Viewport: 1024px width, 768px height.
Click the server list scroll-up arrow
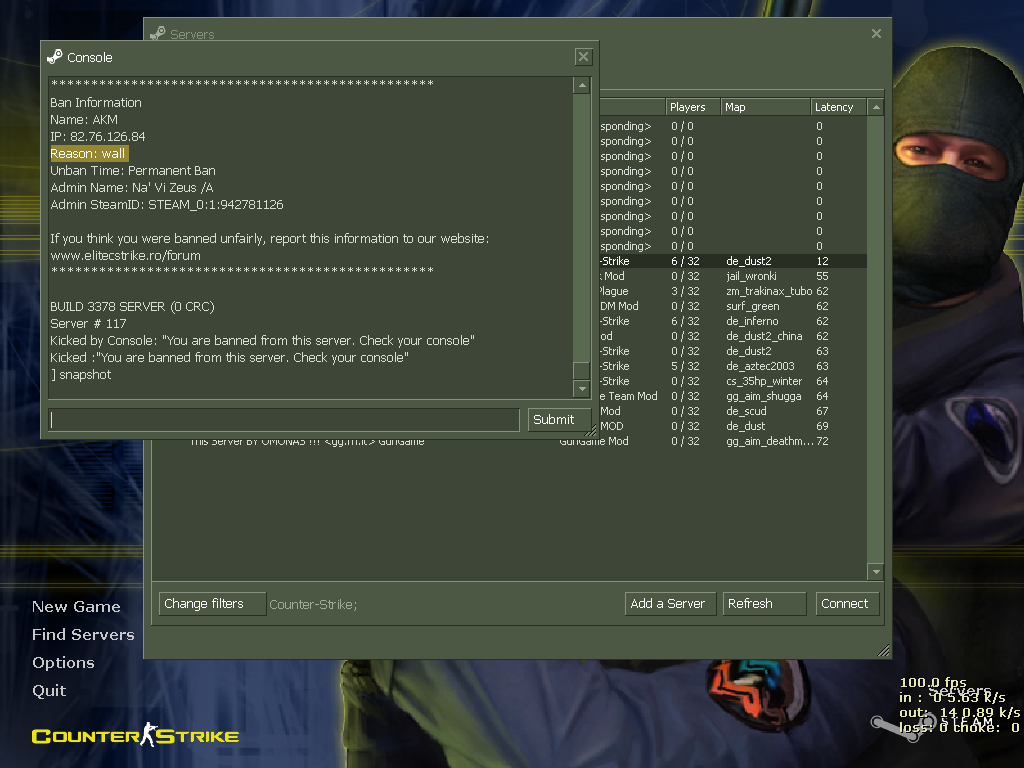point(876,107)
